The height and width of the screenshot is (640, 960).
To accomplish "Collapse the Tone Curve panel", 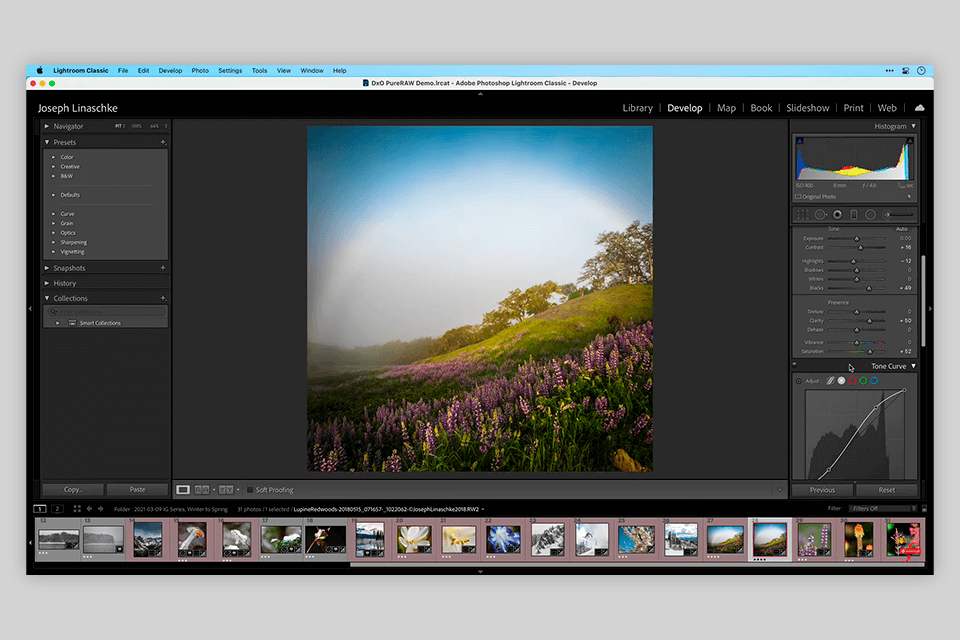I will point(913,366).
